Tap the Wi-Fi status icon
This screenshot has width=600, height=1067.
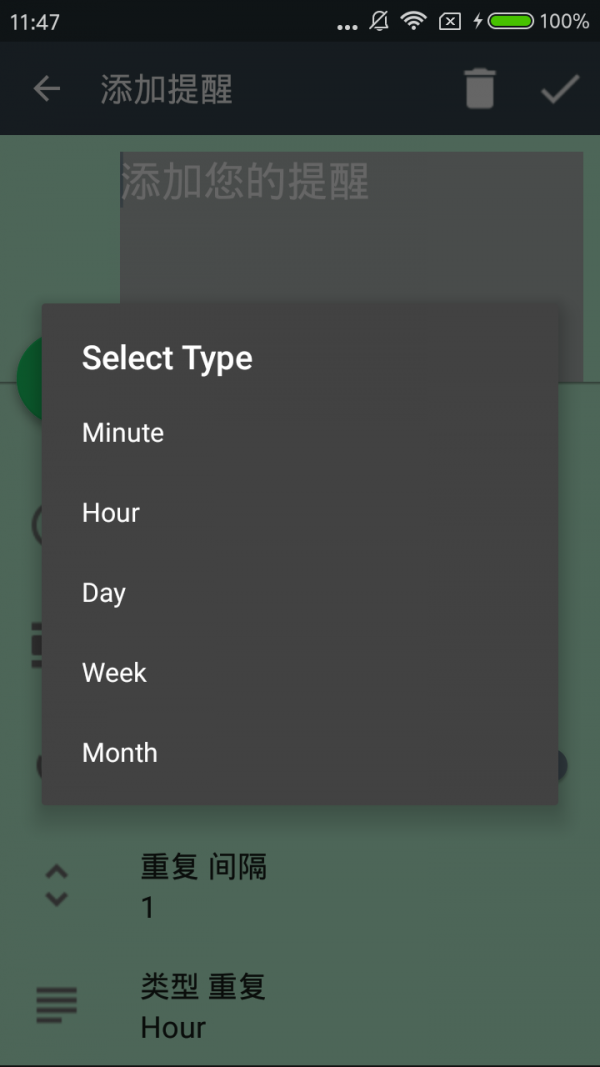pos(413,21)
